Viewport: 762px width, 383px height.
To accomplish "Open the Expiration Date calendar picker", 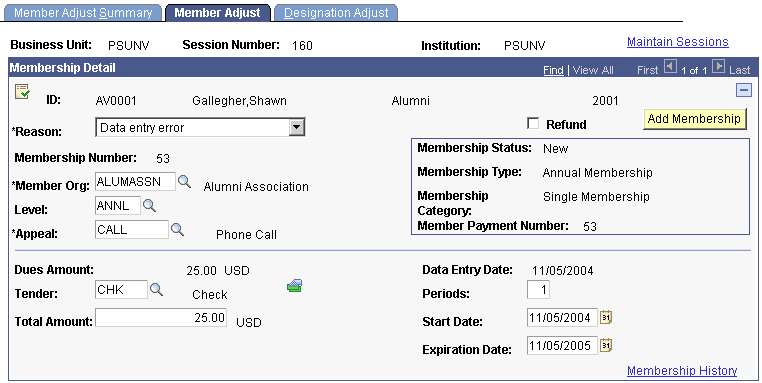I will [x=606, y=345].
